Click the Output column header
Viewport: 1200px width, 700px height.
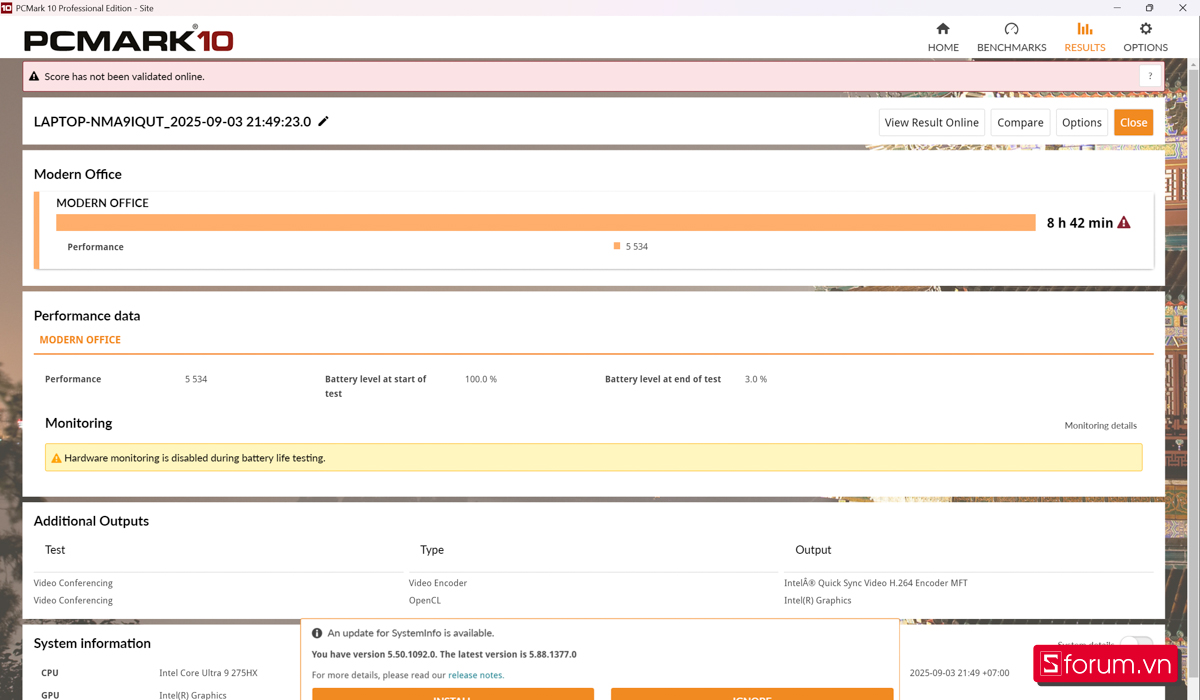click(x=813, y=550)
